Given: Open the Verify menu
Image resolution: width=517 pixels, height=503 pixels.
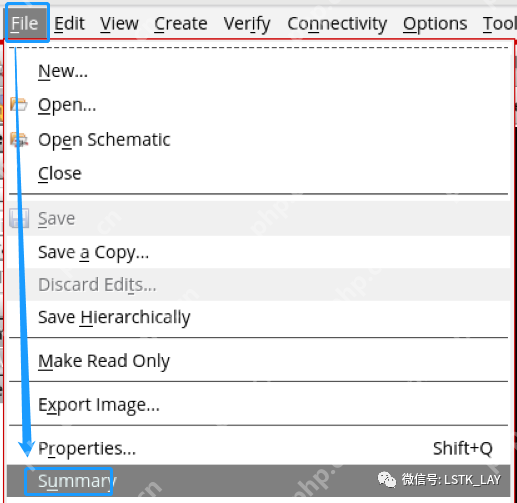Looking at the screenshot, I should click(247, 24).
